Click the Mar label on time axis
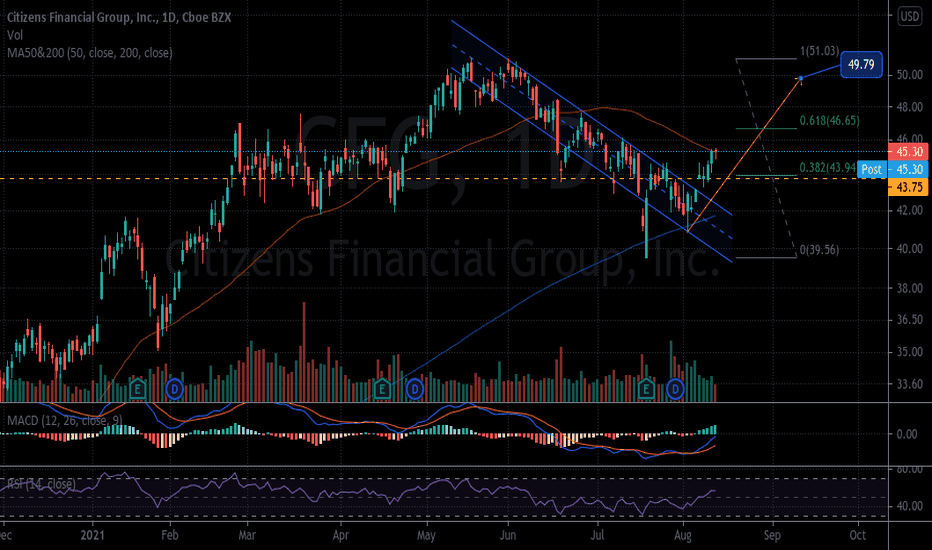The image size is (932, 550). tap(247, 535)
